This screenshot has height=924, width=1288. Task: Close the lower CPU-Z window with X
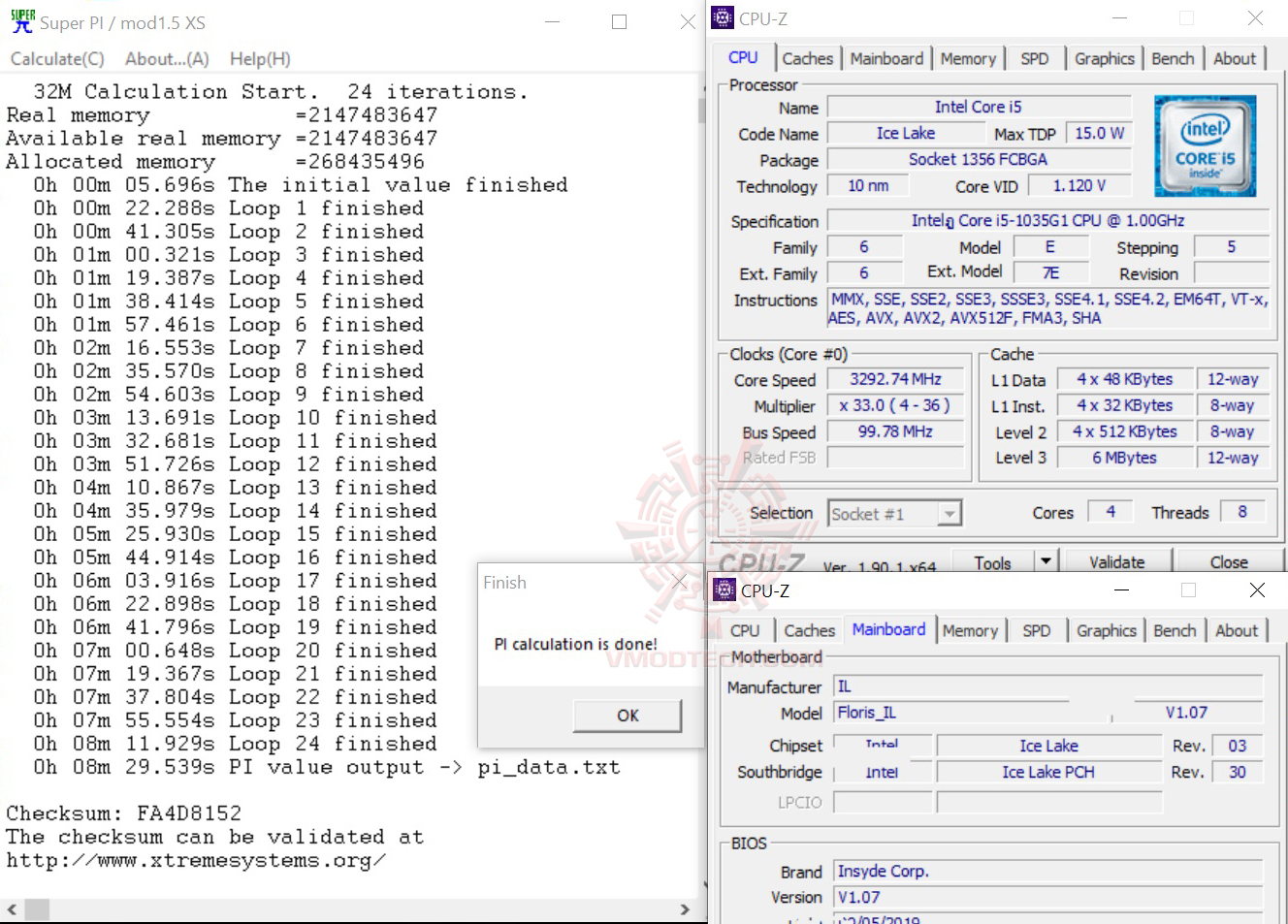1257,589
